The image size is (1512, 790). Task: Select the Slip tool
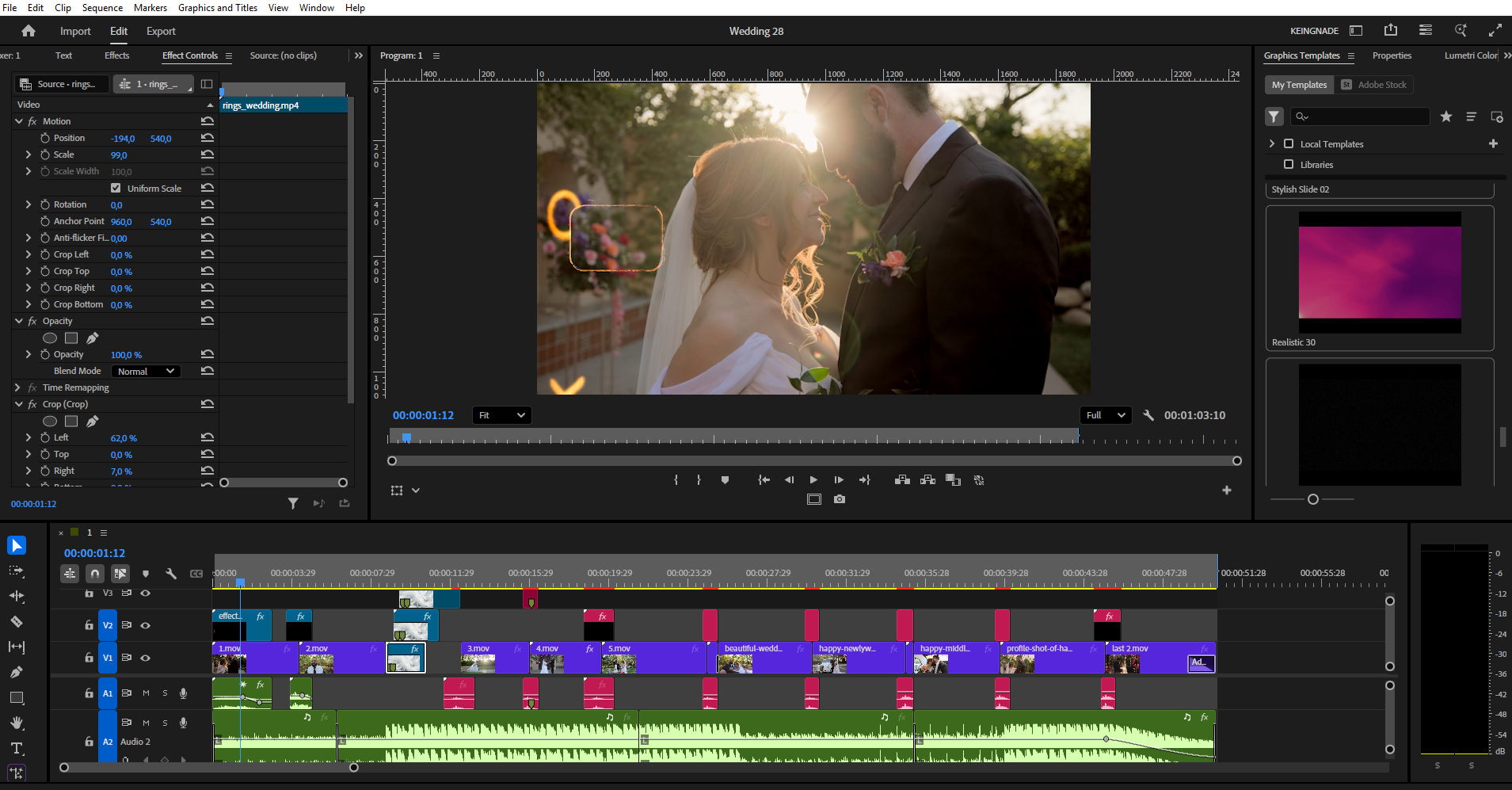point(17,647)
